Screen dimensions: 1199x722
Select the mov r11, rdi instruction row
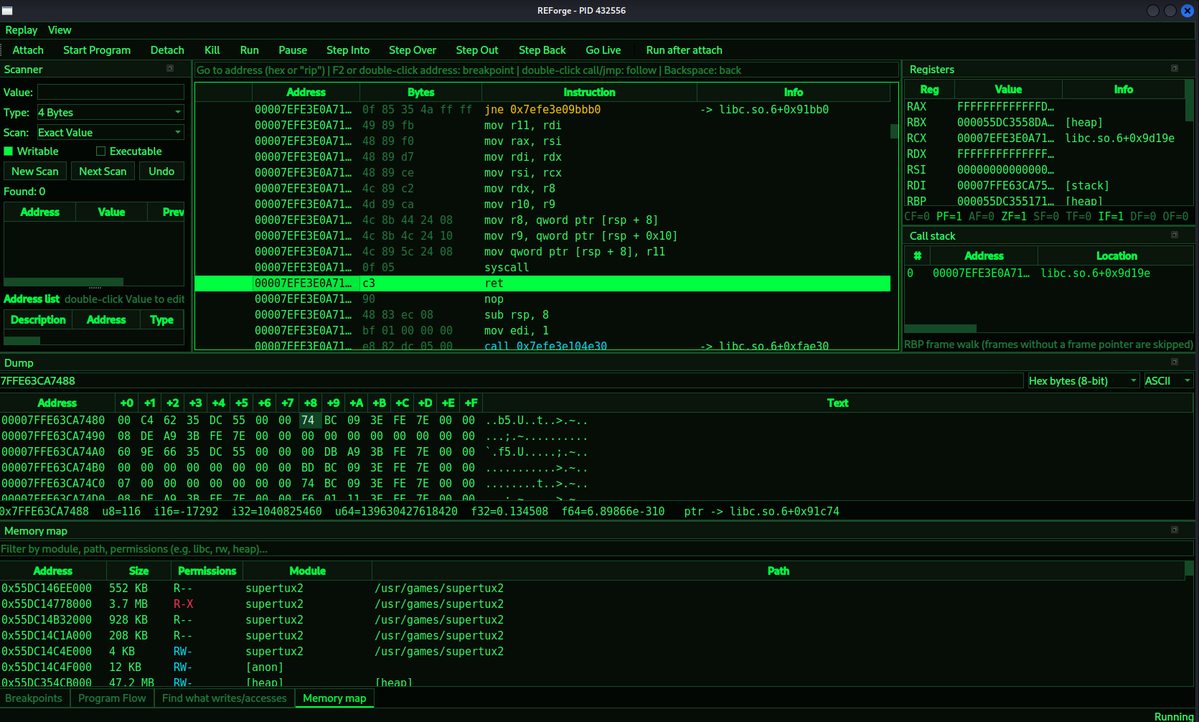542,125
